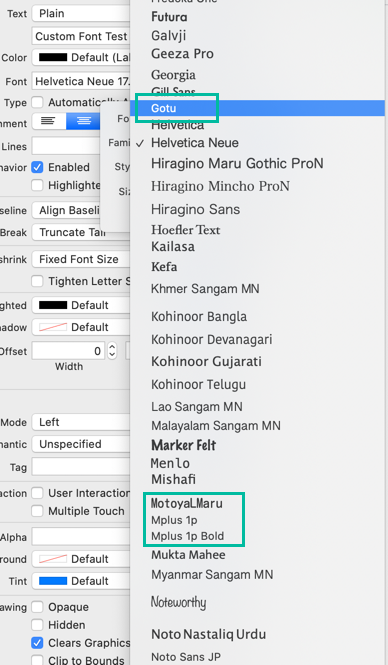Select Kohinoor Telugu
The height and width of the screenshot is (665, 388).
click(198, 385)
